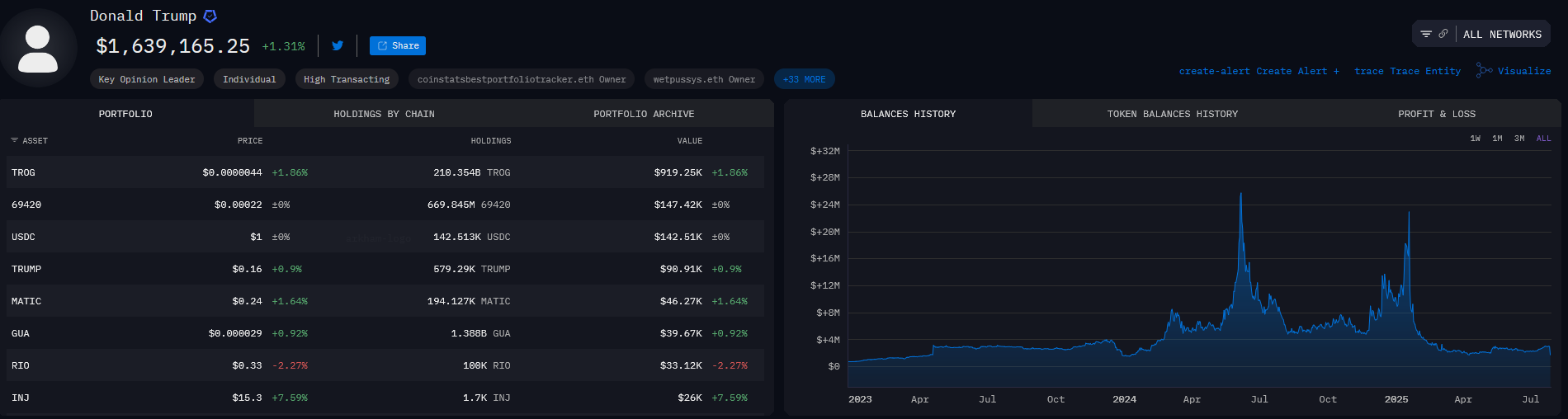The width and height of the screenshot is (1568, 419).
Task: Click the Visualize link
Action: pyautogui.click(x=1514, y=71)
